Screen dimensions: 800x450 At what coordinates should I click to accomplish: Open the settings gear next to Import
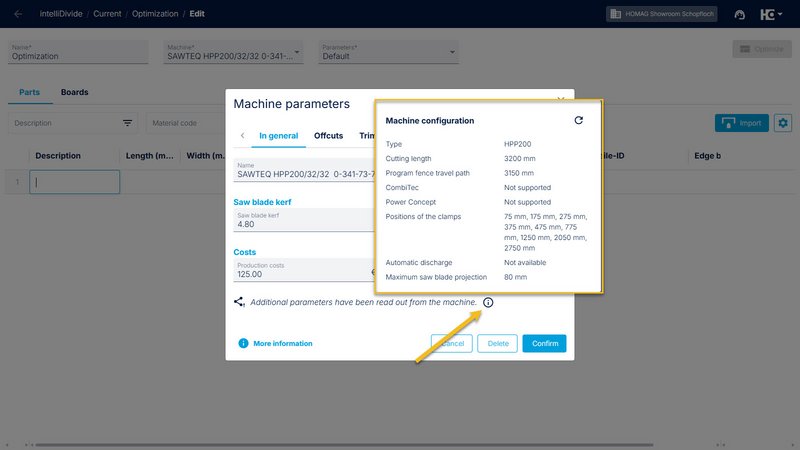pyautogui.click(x=783, y=123)
